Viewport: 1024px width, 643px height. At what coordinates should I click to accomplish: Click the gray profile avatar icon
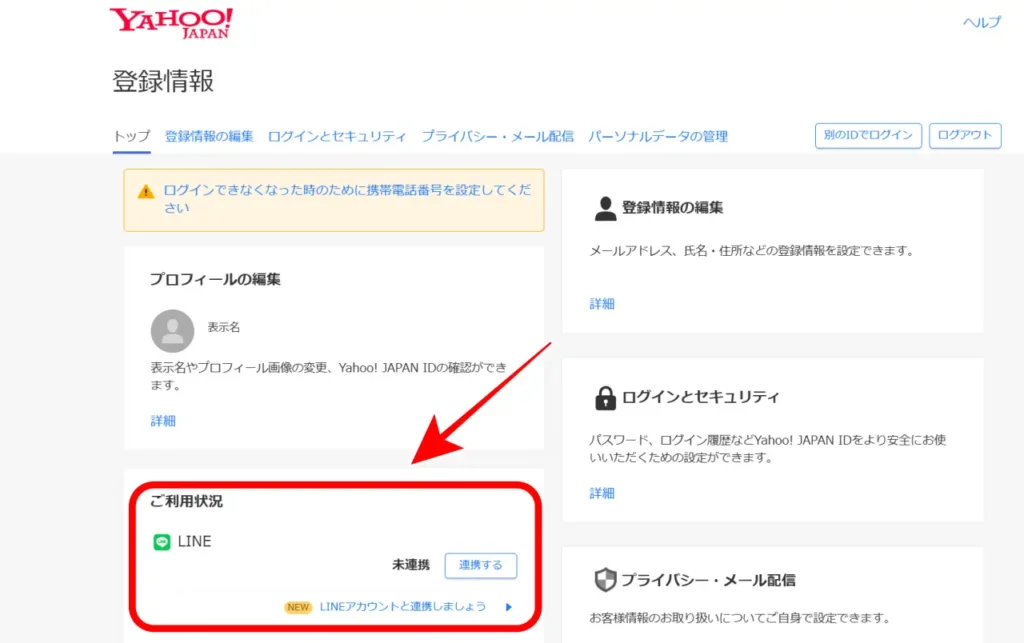171,331
